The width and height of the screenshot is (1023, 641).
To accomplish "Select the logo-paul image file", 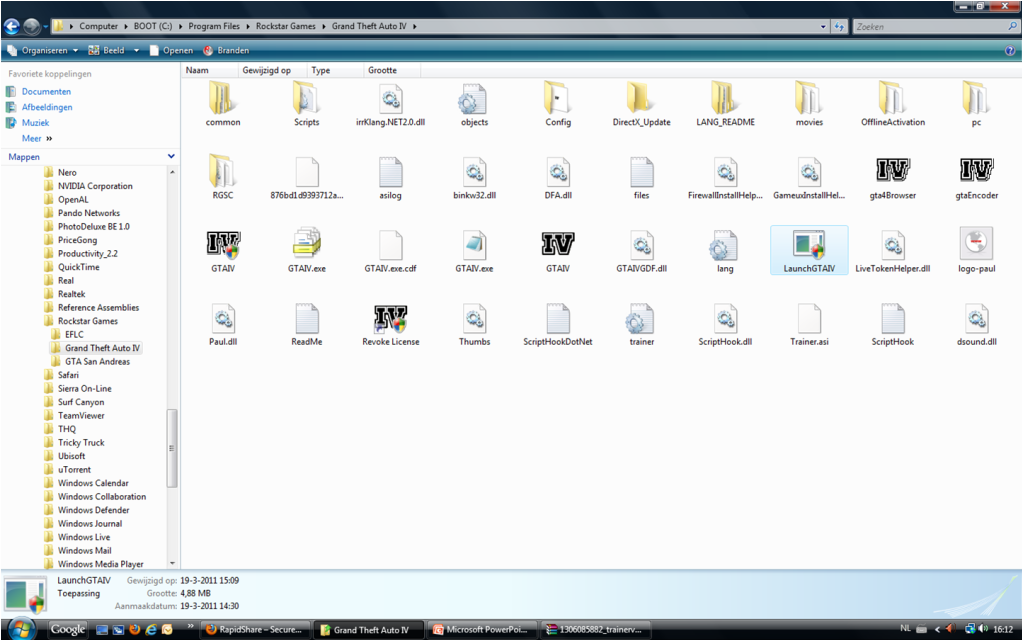I will click(976, 251).
